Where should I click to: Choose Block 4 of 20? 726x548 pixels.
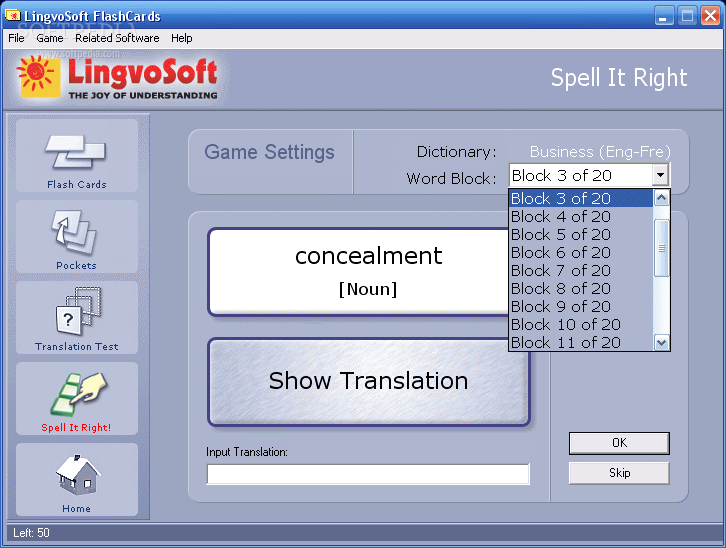(581, 217)
